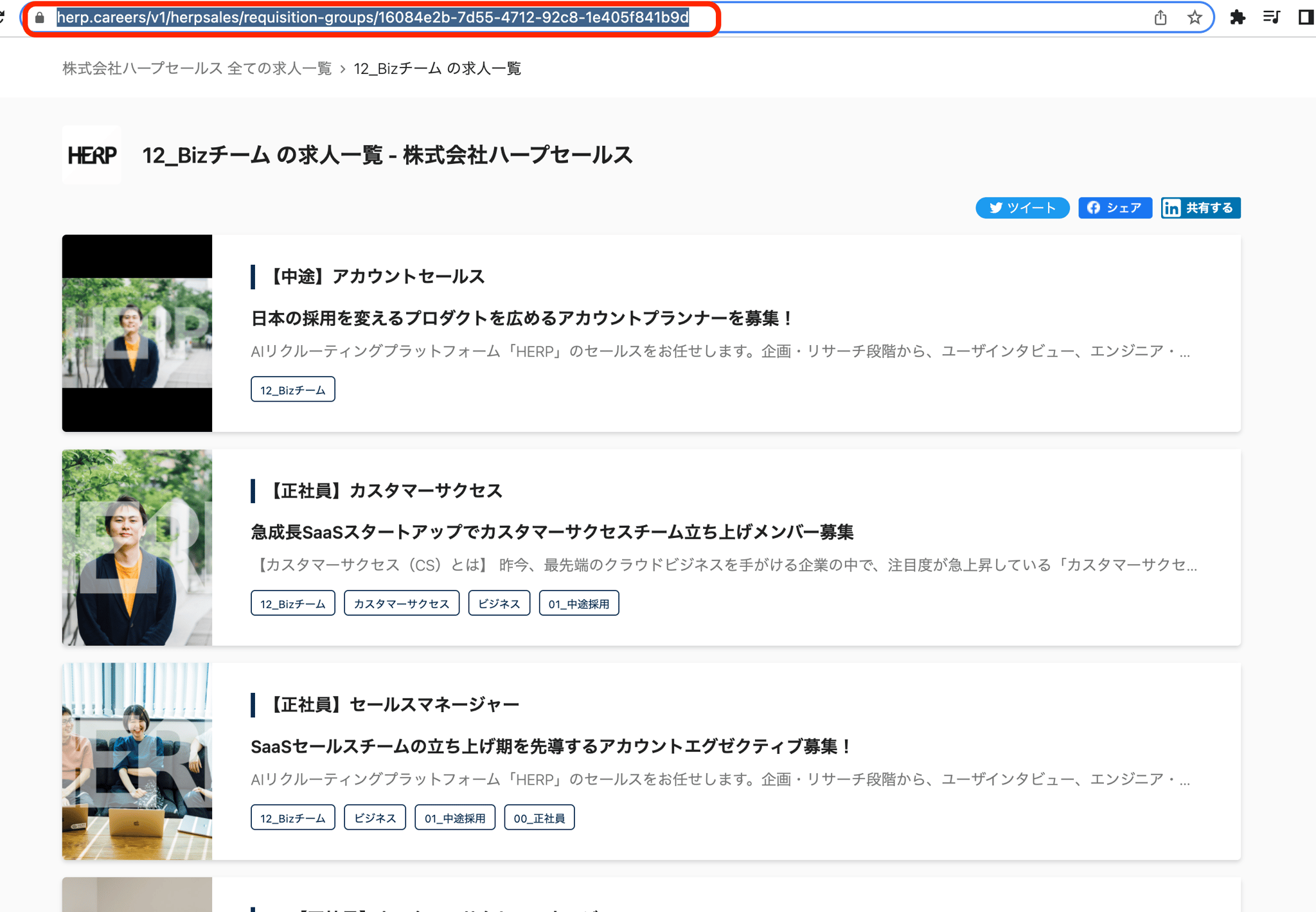Select the 00_正社員 tag

(x=540, y=818)
